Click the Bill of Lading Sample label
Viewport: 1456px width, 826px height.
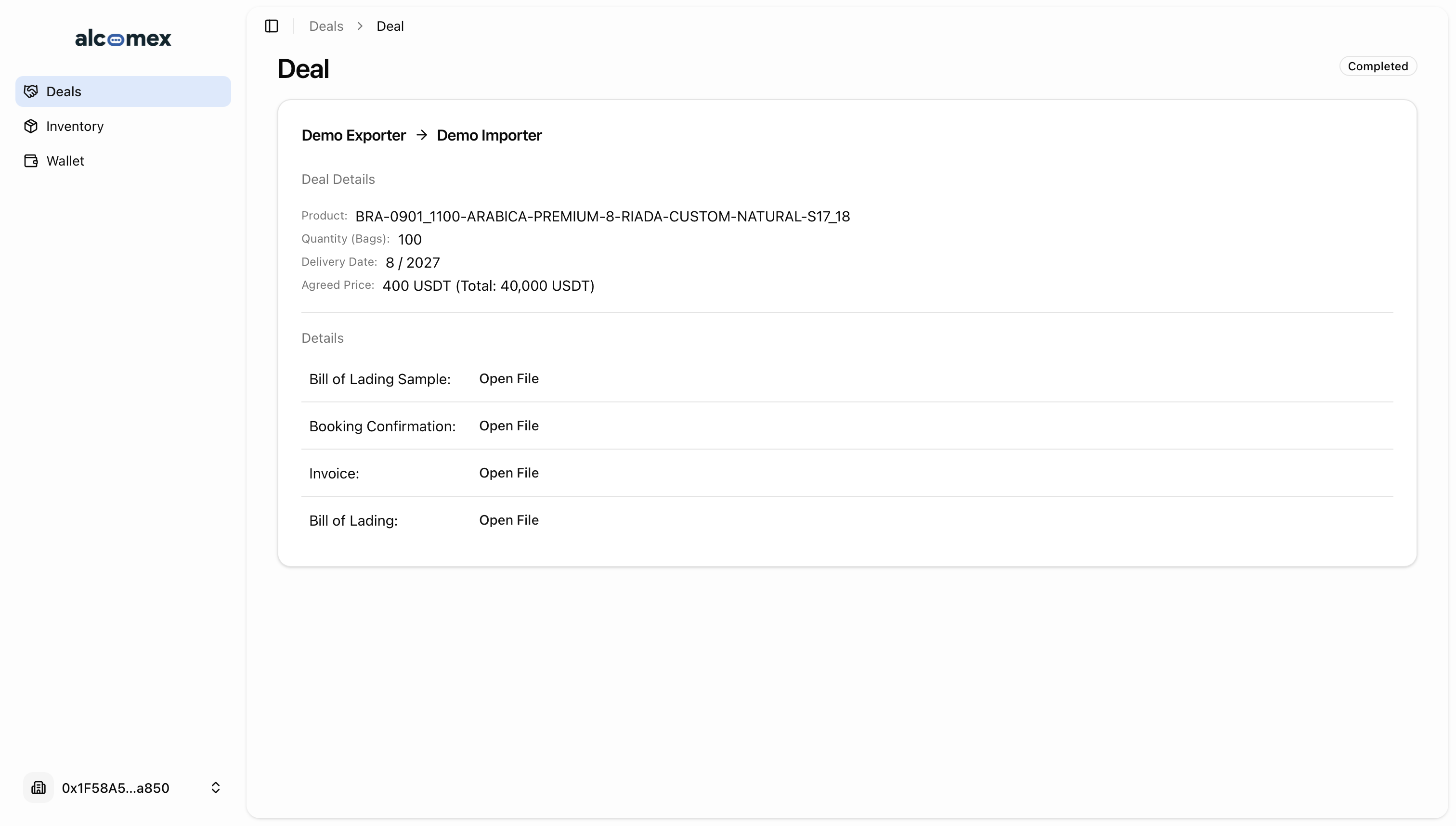[x=379, y=379]
